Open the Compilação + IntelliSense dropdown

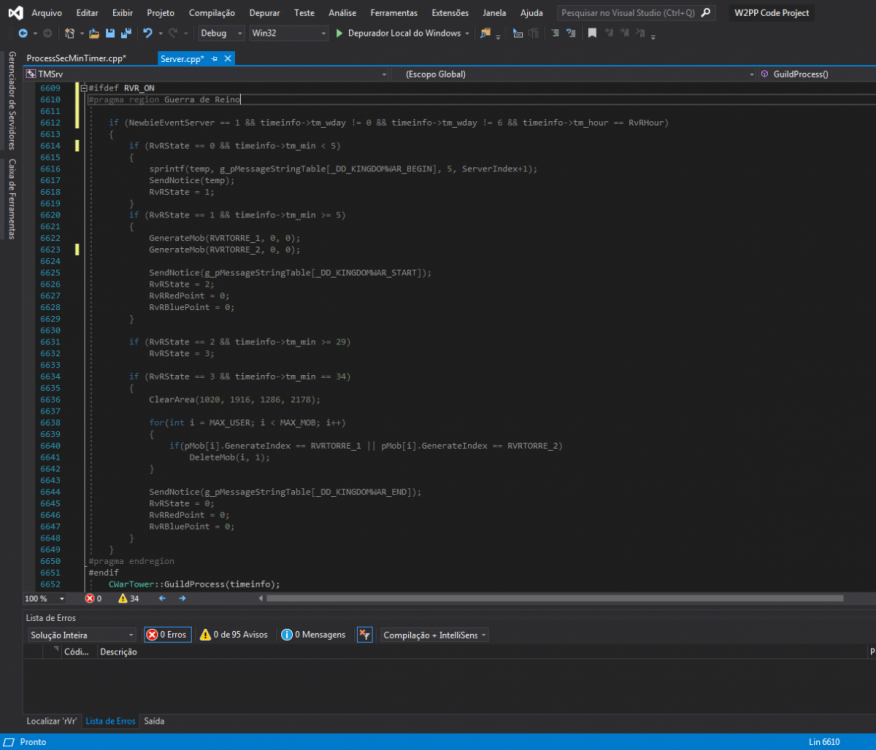click(x=434, y=635)
